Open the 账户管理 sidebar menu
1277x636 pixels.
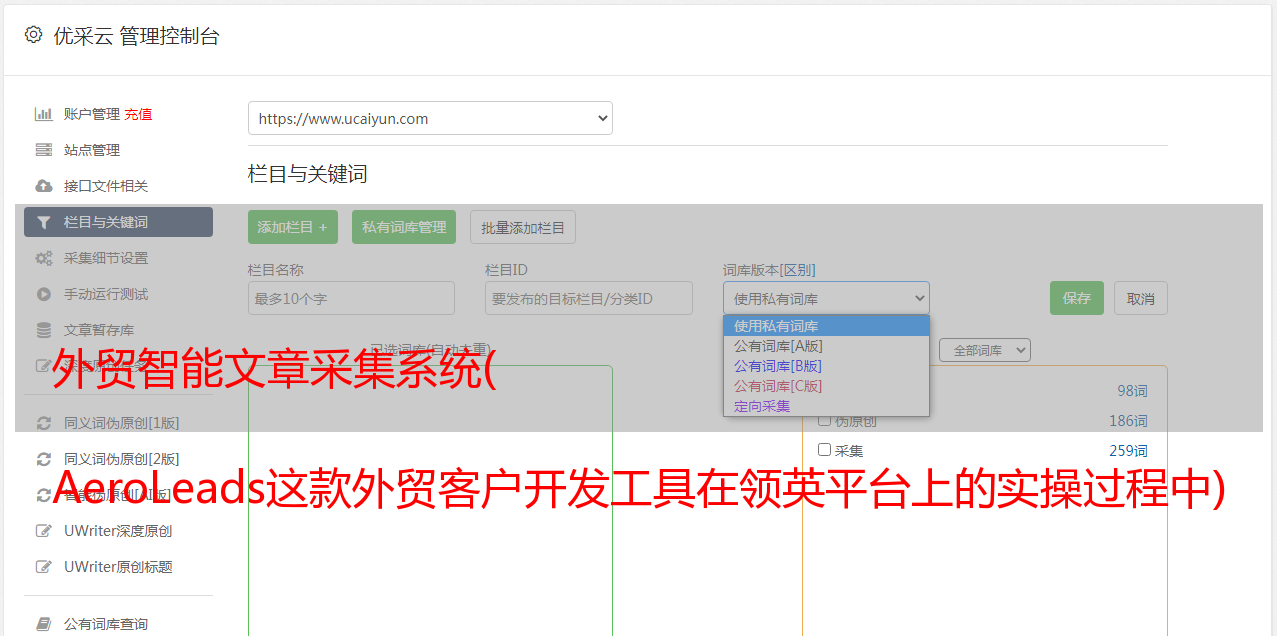(x=92, y=114)
